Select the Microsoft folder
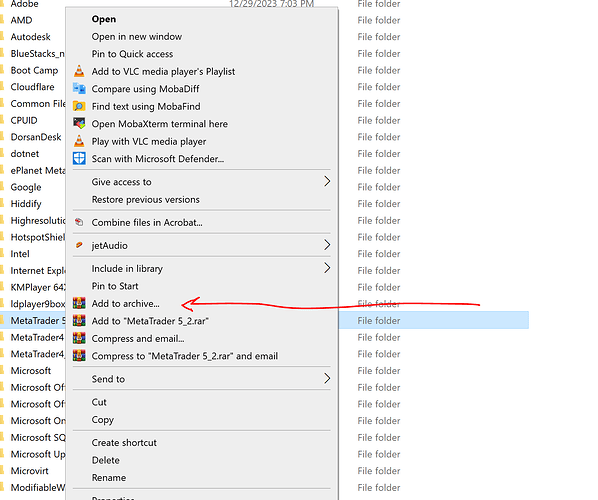Screen dimensions: 598x500 [31, 371]
